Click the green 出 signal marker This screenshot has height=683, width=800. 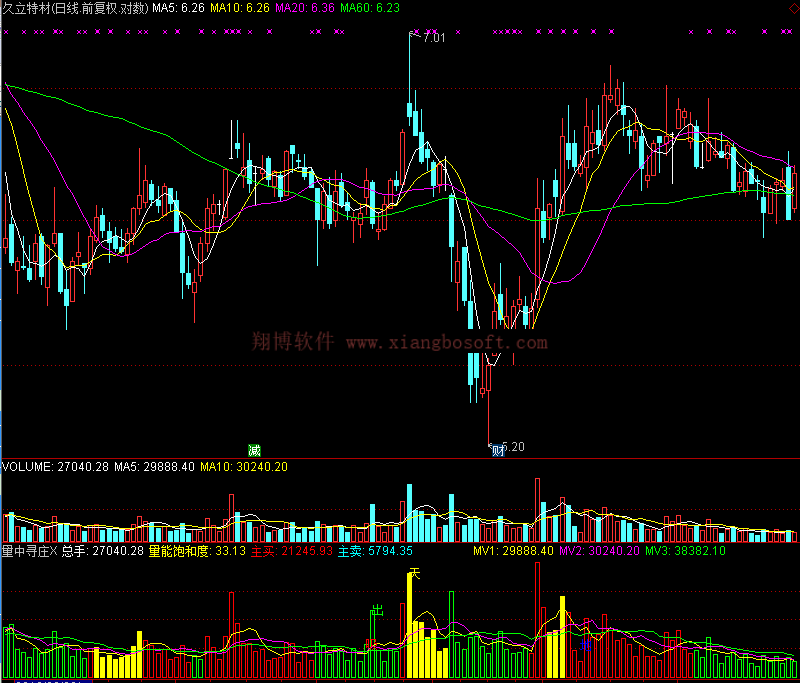click(x=377, y=610)
